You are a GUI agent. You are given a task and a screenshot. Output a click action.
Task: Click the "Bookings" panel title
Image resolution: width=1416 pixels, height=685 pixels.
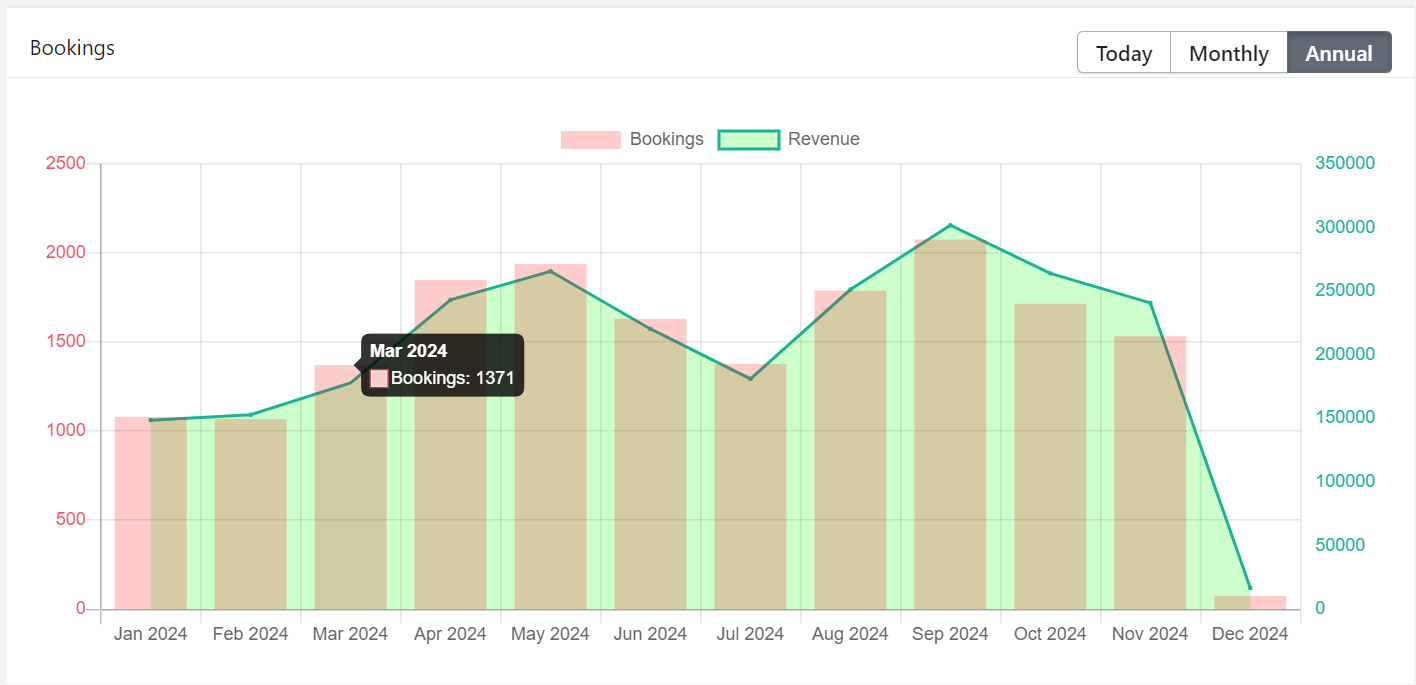(72, 48)
